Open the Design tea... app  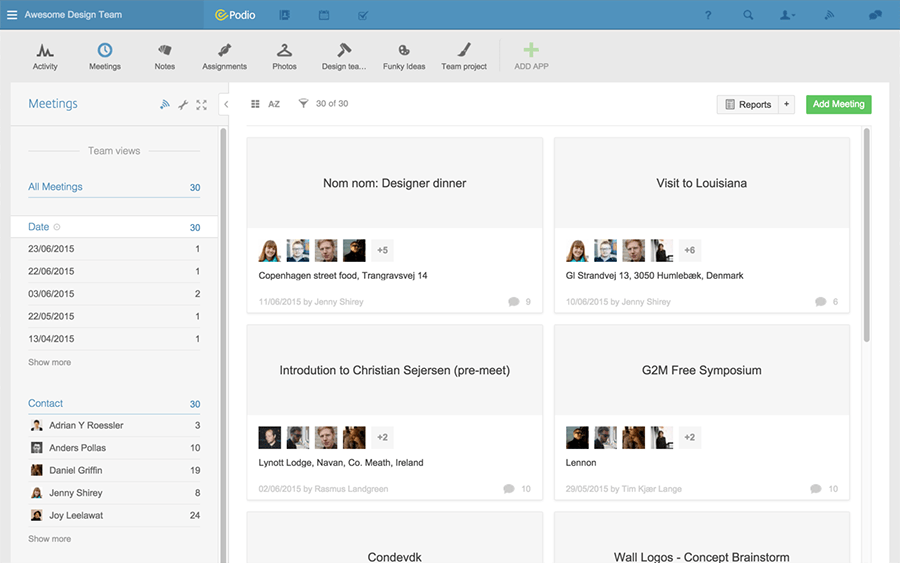coord(344,56)
